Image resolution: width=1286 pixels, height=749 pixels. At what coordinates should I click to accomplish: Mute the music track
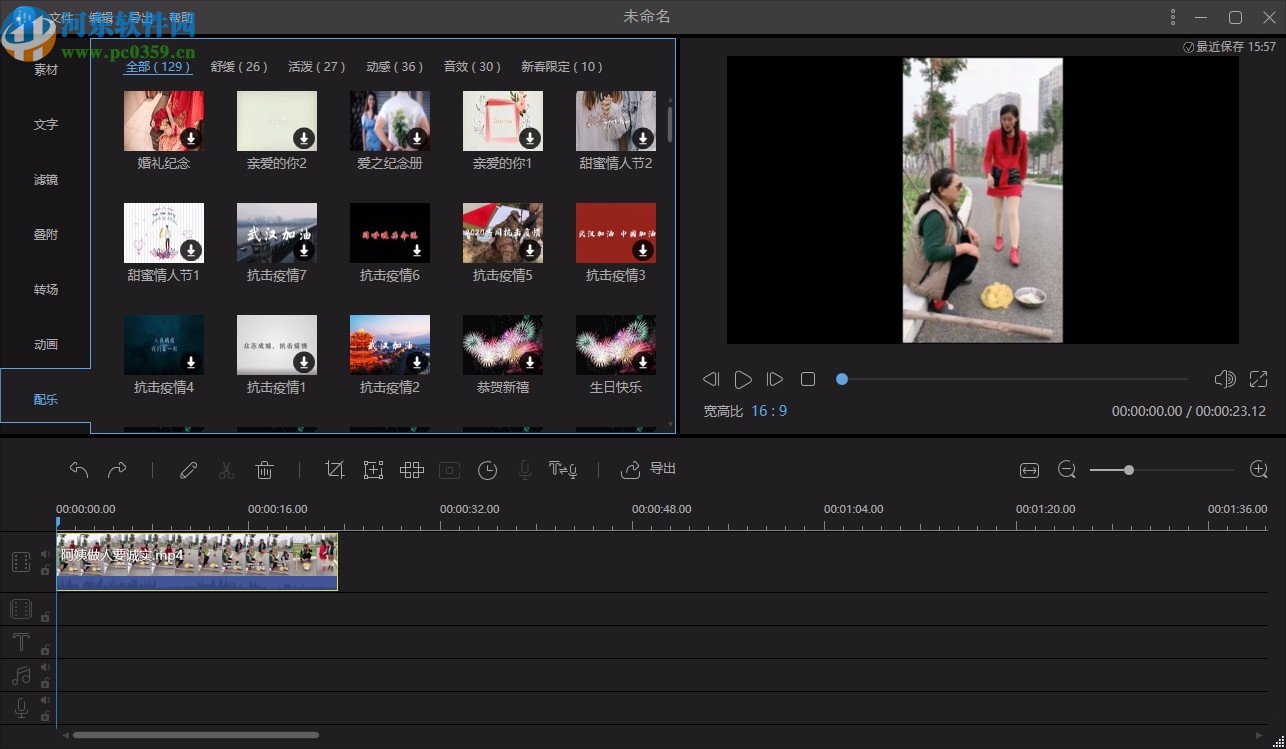(x=45, y=667)
